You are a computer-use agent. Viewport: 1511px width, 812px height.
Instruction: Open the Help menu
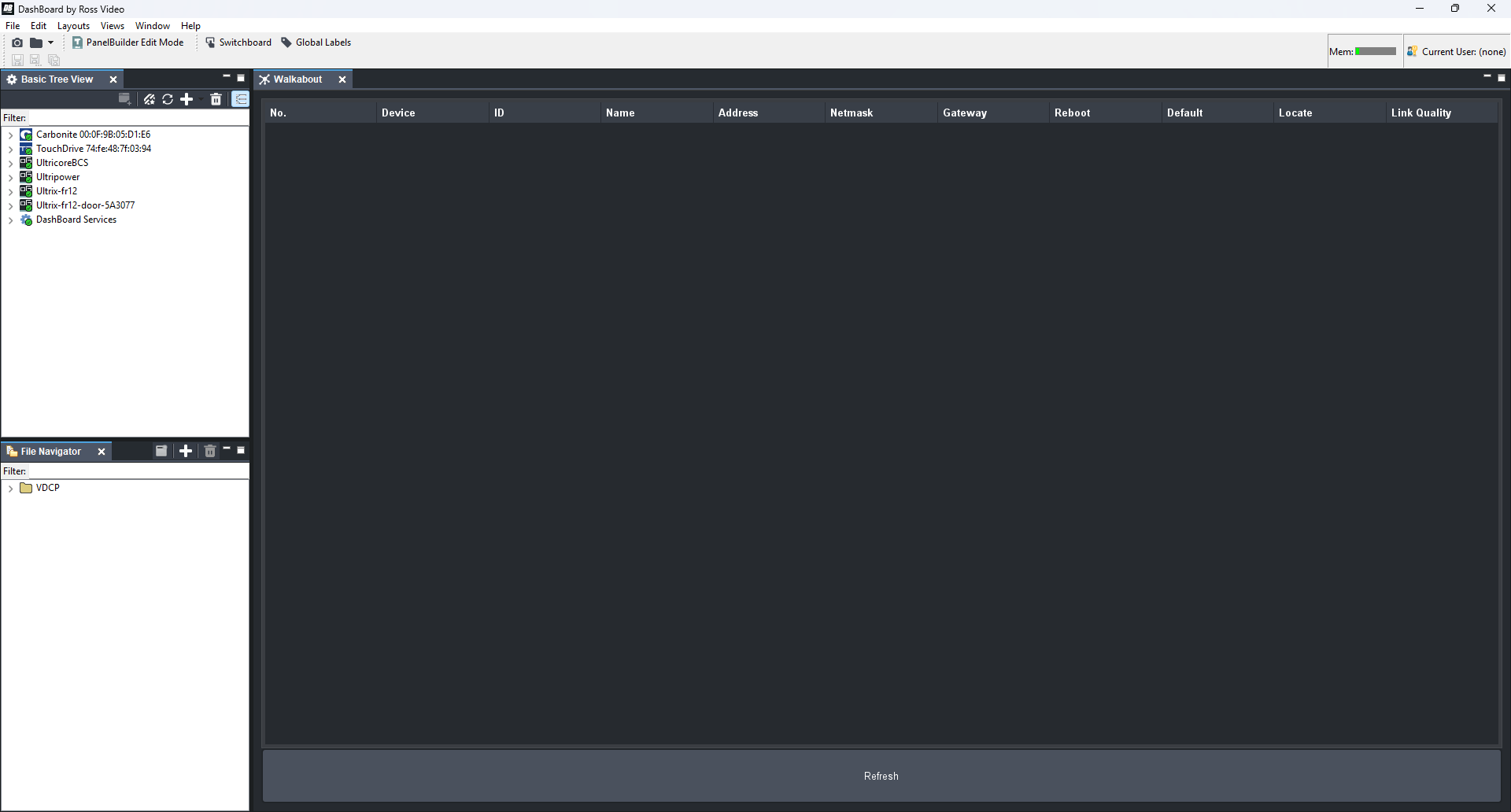click(190, 26)
